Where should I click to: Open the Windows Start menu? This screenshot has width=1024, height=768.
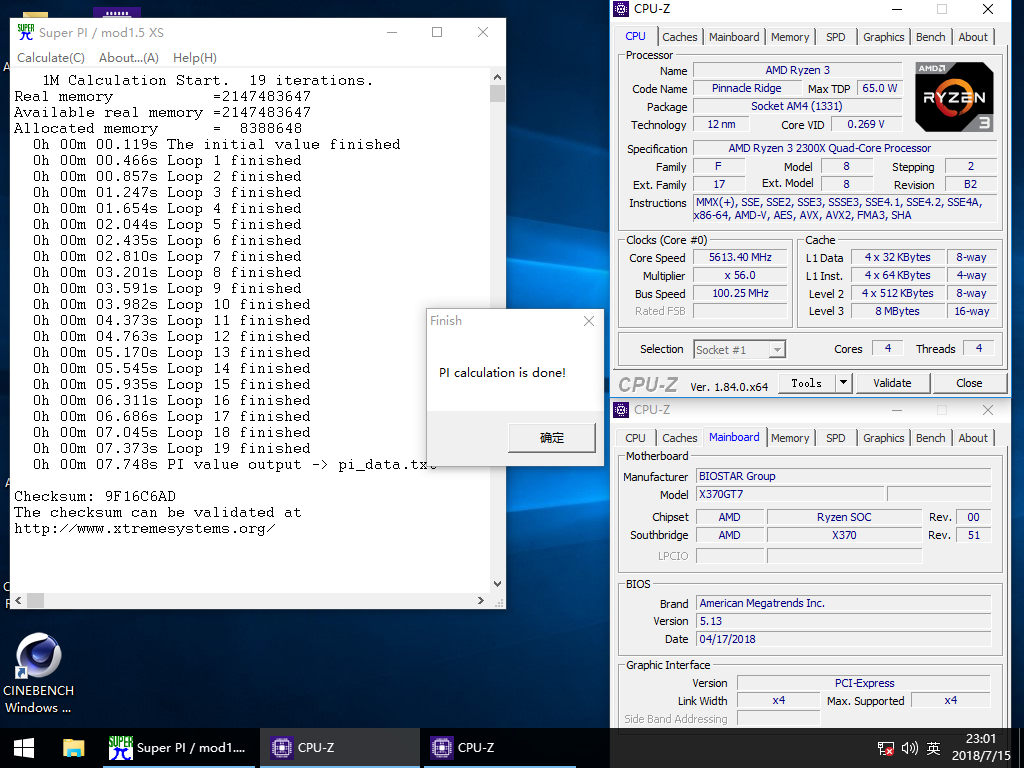pos(24,748)
